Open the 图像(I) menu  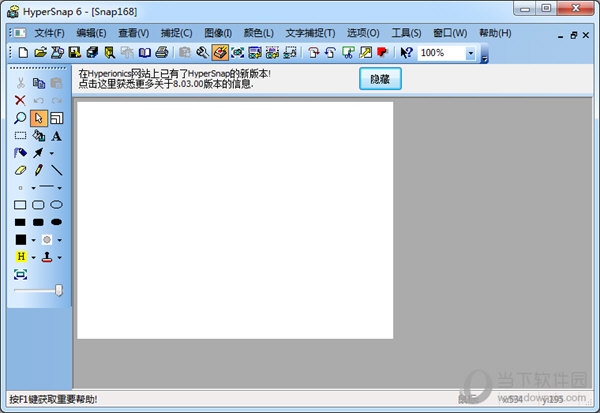(x=218, y=33)
